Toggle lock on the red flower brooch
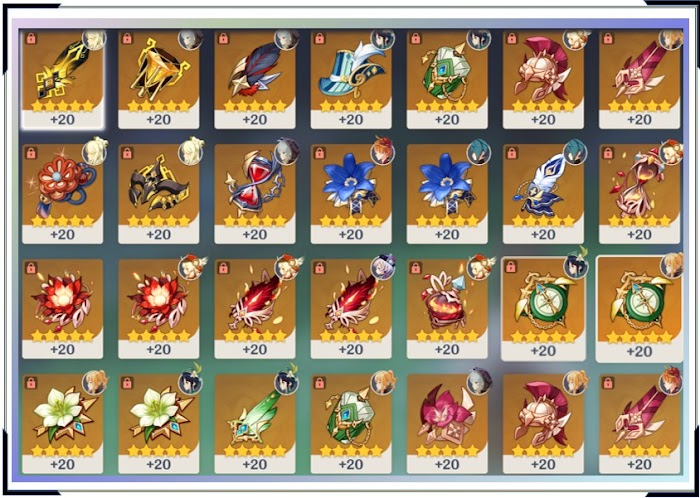Image resolution: width=700 pixels, height=498 pixels. tap(31, 153)
